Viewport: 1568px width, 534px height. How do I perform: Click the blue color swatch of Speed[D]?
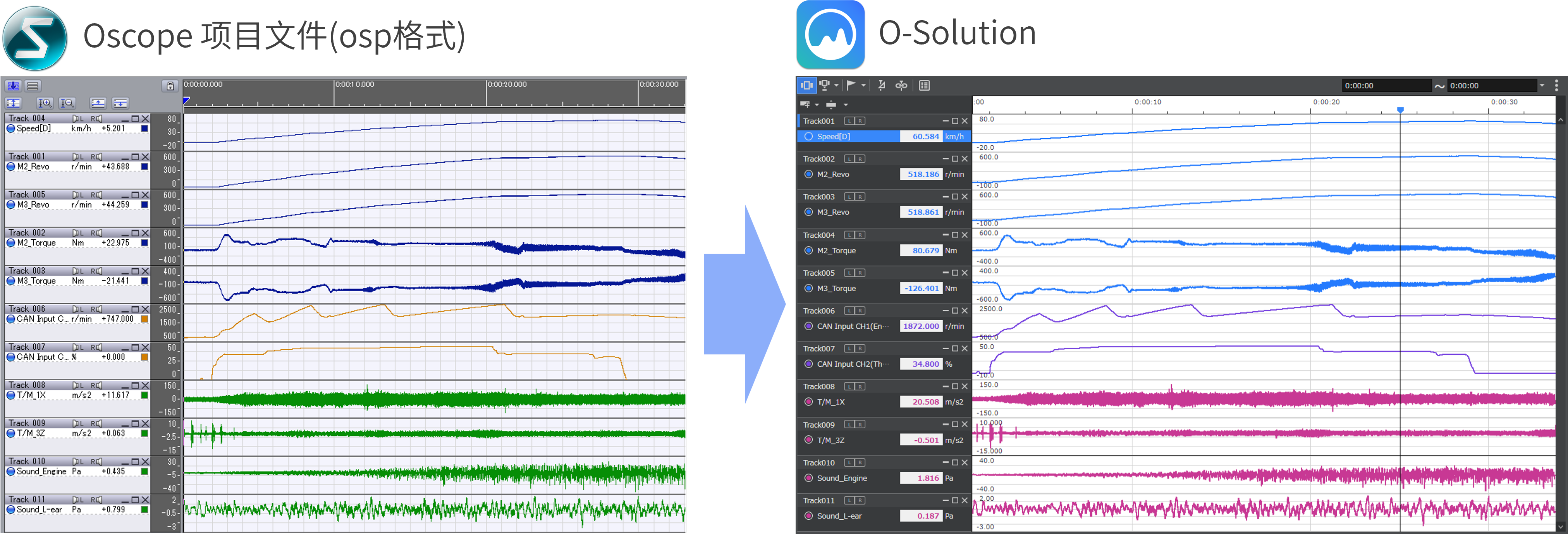click(144, 128)
